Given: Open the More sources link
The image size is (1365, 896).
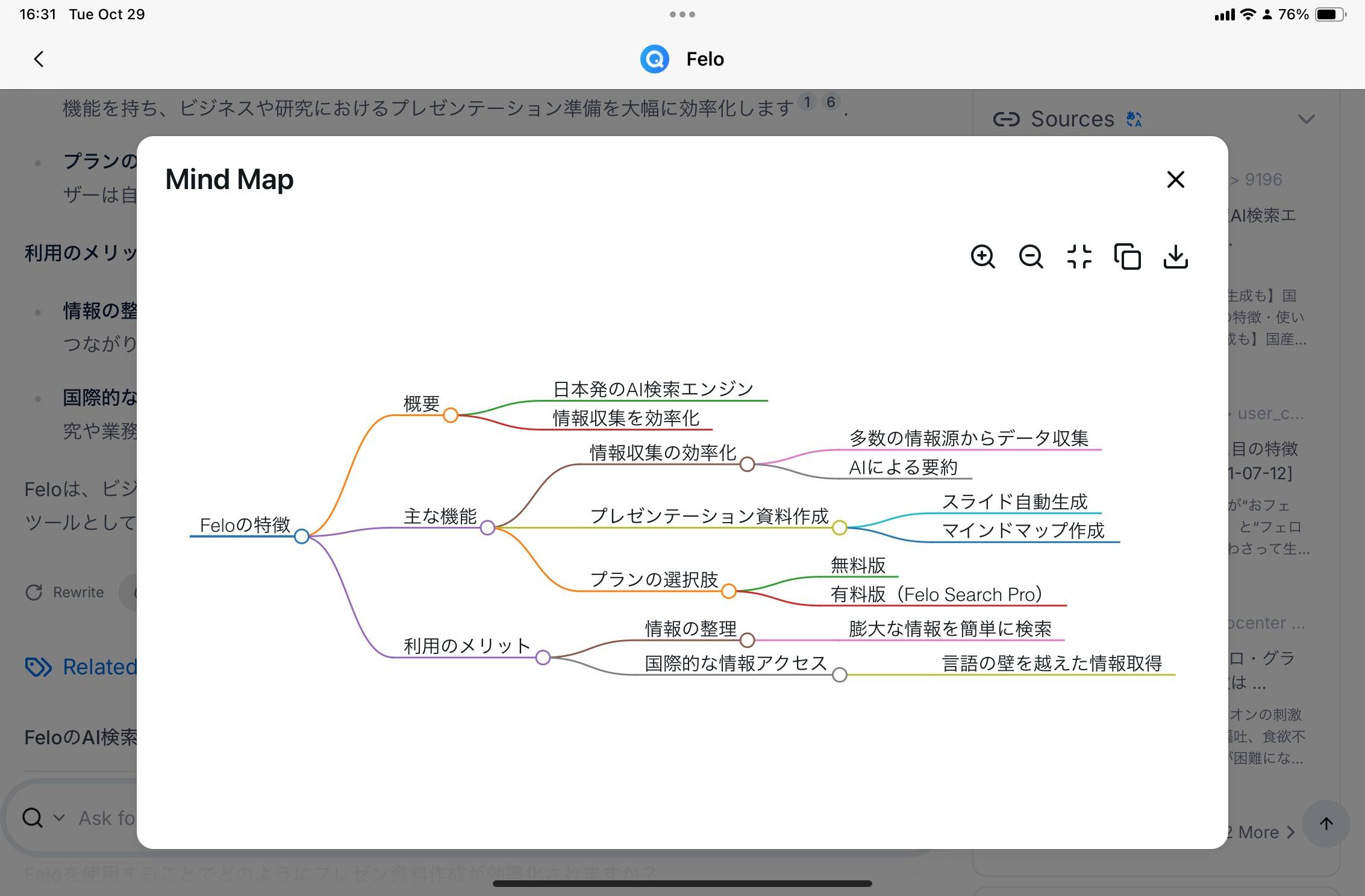Looking at the screenshot, I should pyautogui.click(x=1261, y=832).
